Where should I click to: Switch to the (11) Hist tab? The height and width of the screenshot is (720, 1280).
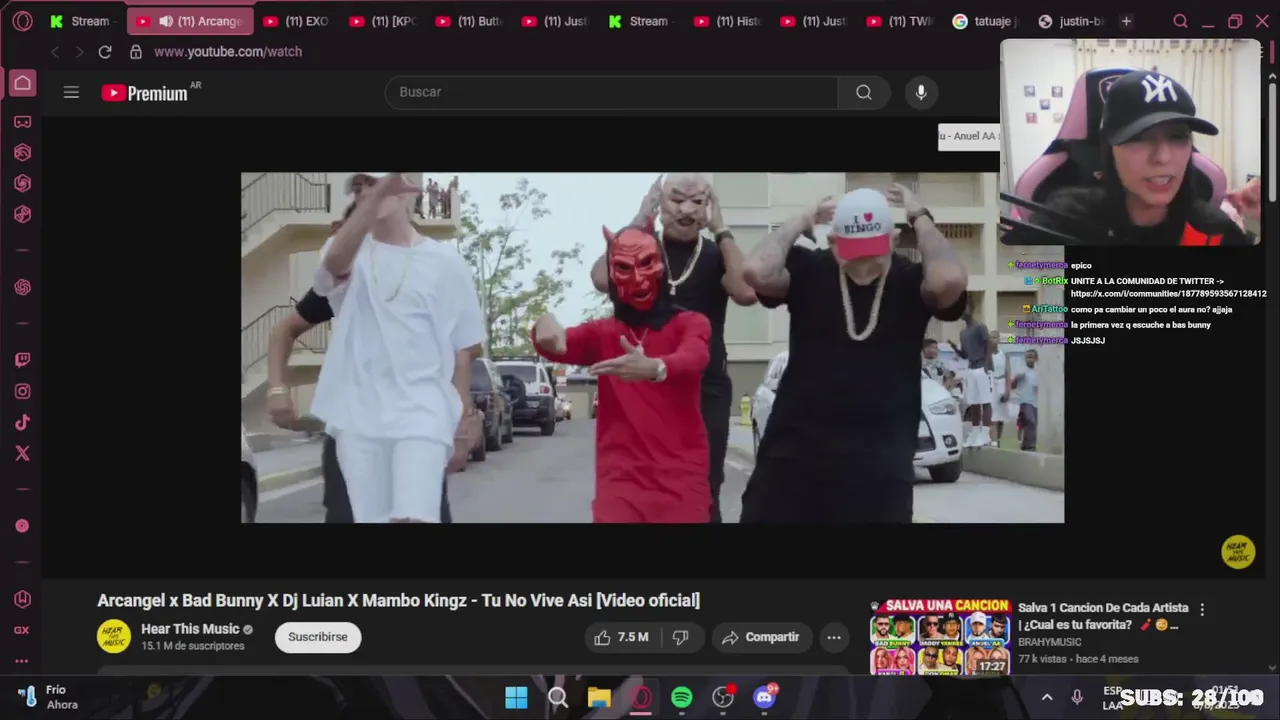point(727,21)
